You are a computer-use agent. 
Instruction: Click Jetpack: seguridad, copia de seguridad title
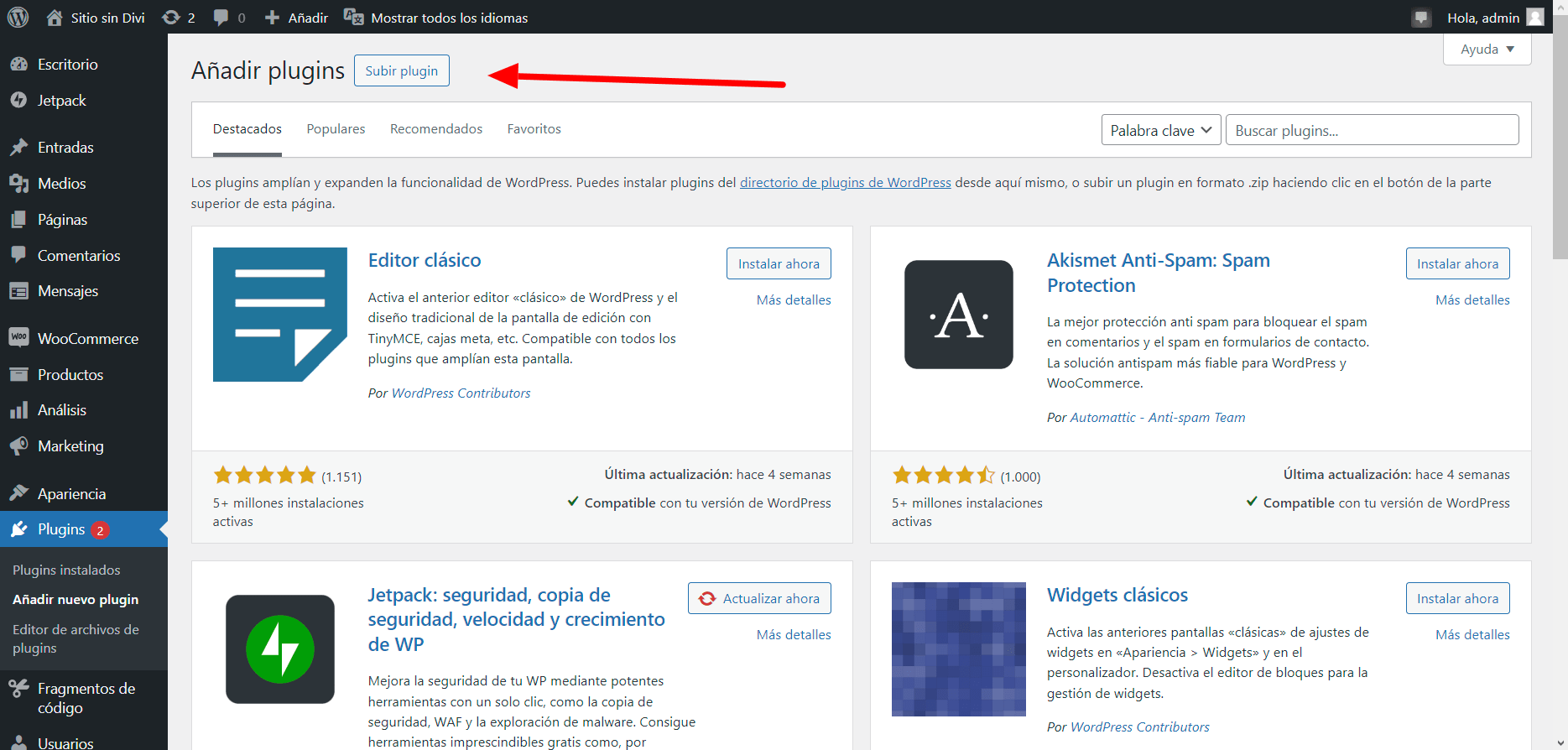click(516, 619)
